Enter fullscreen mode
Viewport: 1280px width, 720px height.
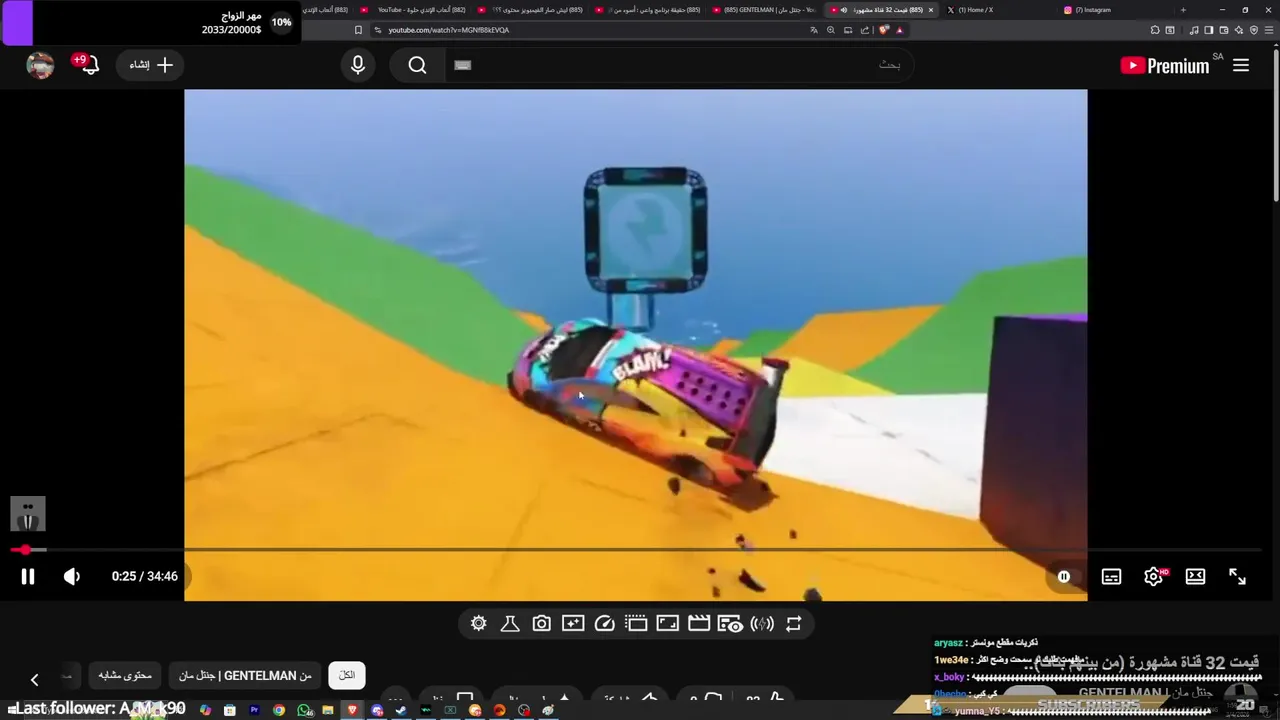coord(1237,576)
